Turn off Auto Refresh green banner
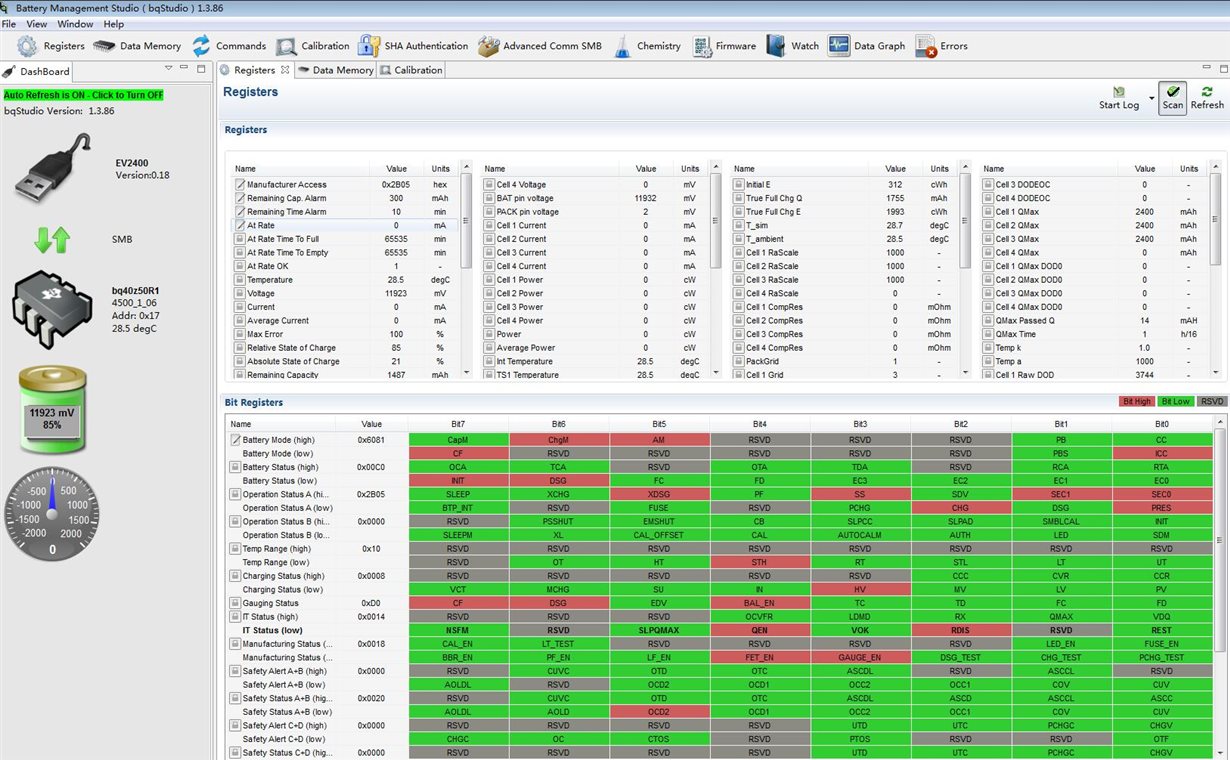Screen dimensions: 1230x760 click(83, 95)
